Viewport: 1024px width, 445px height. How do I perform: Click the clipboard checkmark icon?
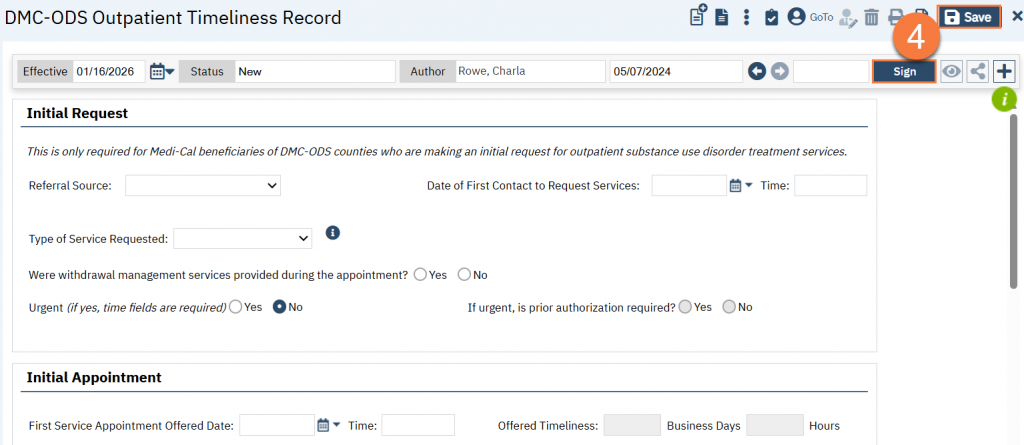click(771, 17)
